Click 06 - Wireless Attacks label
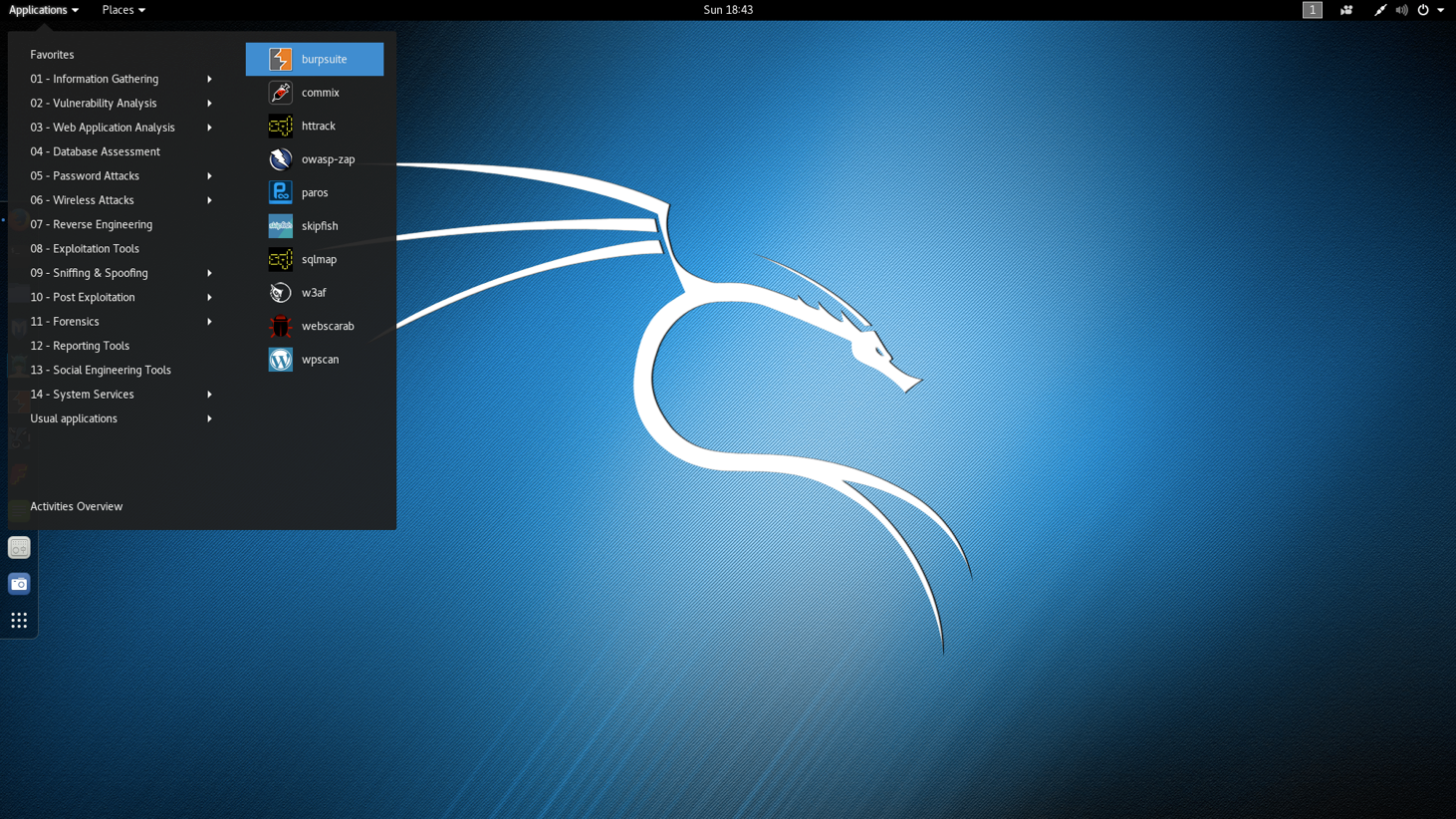 pyautogui.click(x=82, y=200)
